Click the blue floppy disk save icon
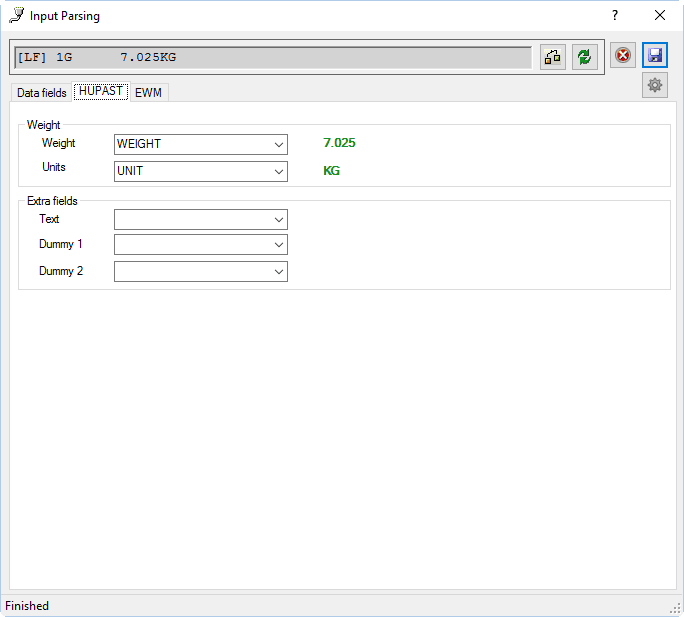This screenshot has width=684, height=617. click(x=654, y=55)
